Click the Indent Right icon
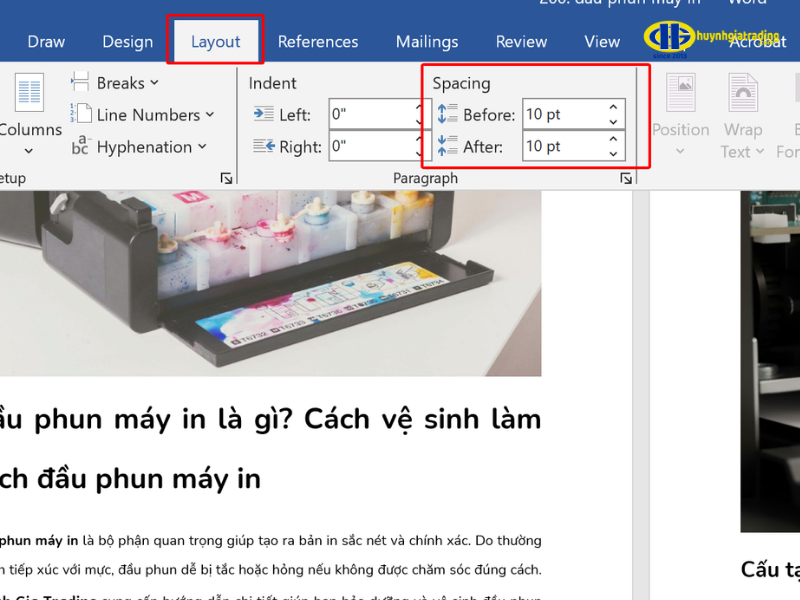 point(263,146)
